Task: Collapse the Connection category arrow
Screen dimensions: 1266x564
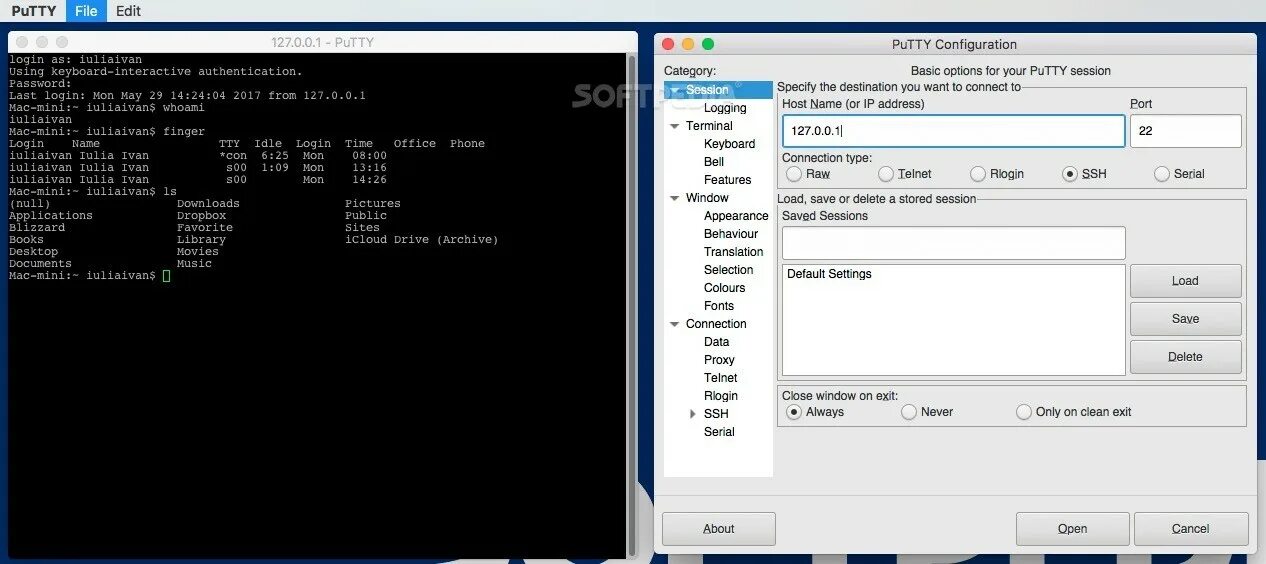Action: pyautogui.click(x=675, y=324)
